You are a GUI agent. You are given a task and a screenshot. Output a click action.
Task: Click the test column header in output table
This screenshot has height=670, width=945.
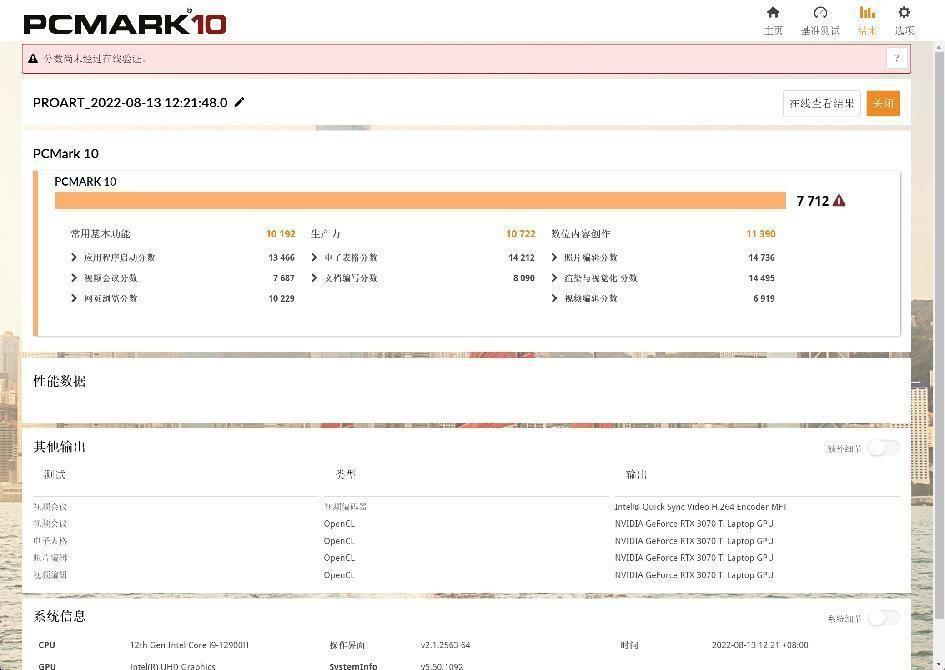54,474
